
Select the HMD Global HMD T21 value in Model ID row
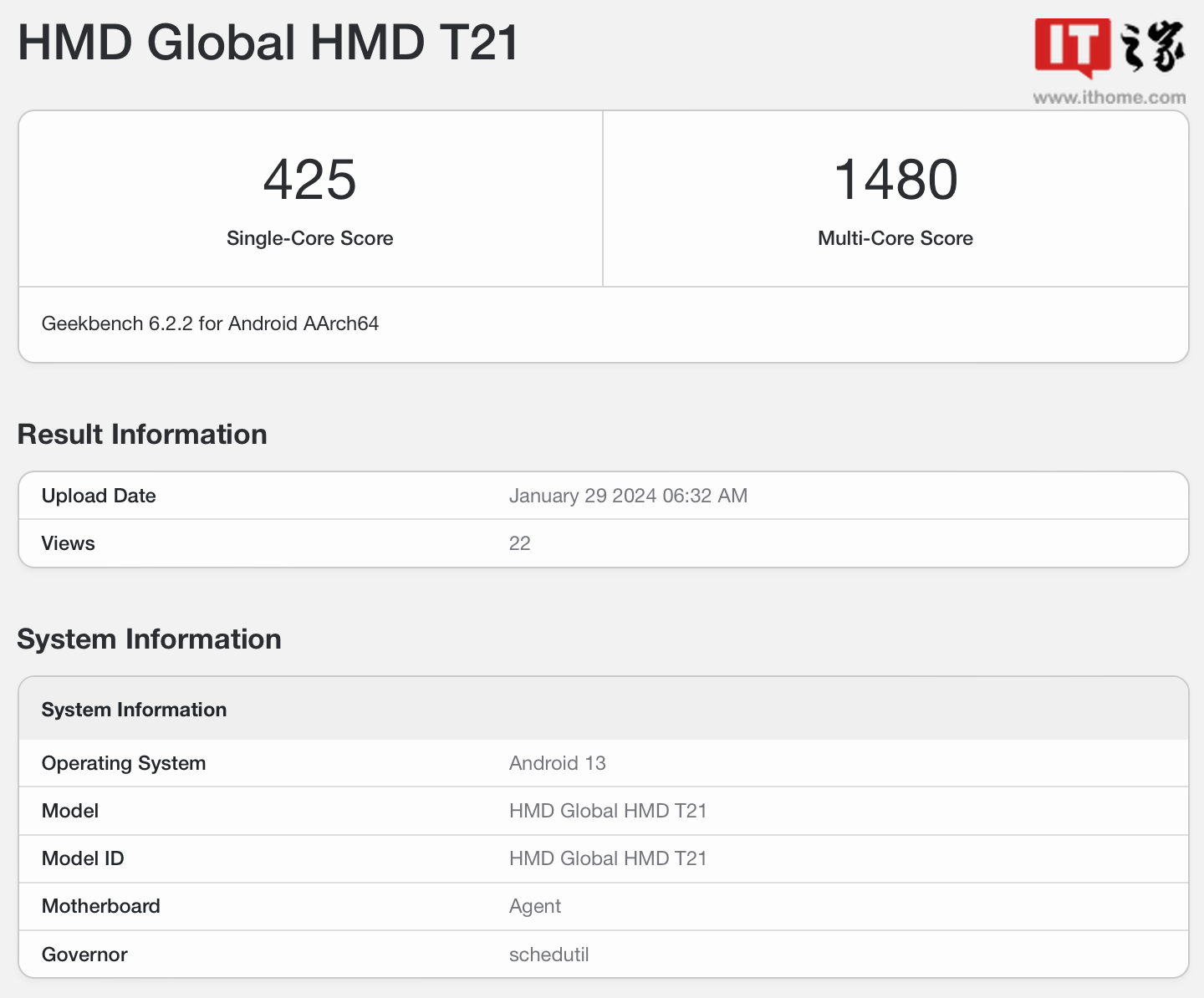click(608, 858)
